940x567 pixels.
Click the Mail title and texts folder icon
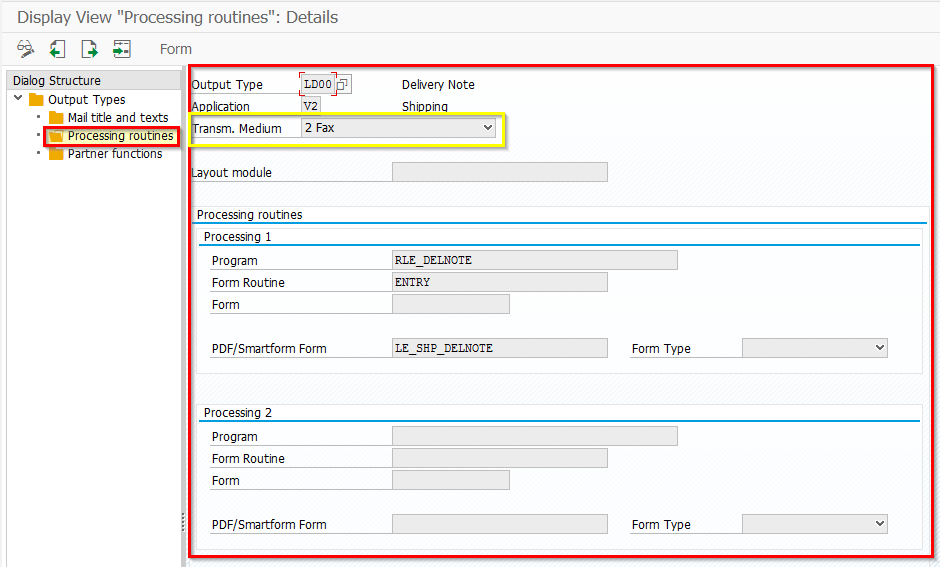[56, 117]
